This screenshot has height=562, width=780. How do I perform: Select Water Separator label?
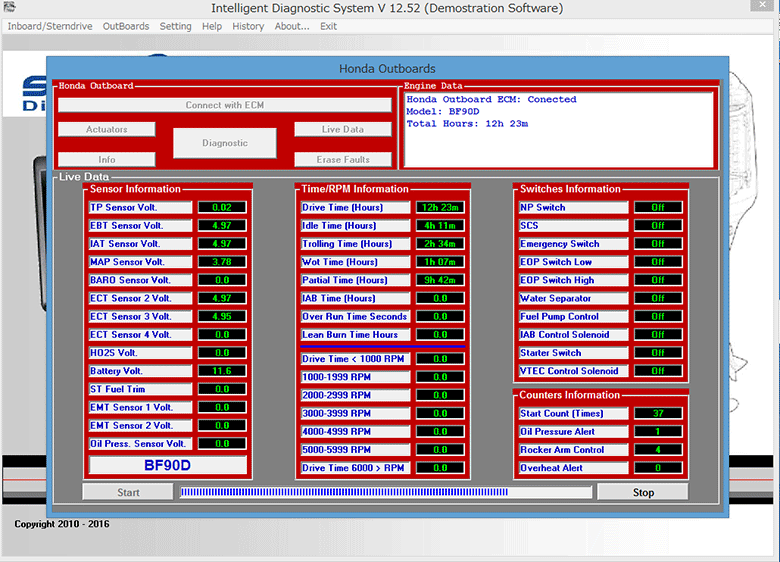click(574, 298)
